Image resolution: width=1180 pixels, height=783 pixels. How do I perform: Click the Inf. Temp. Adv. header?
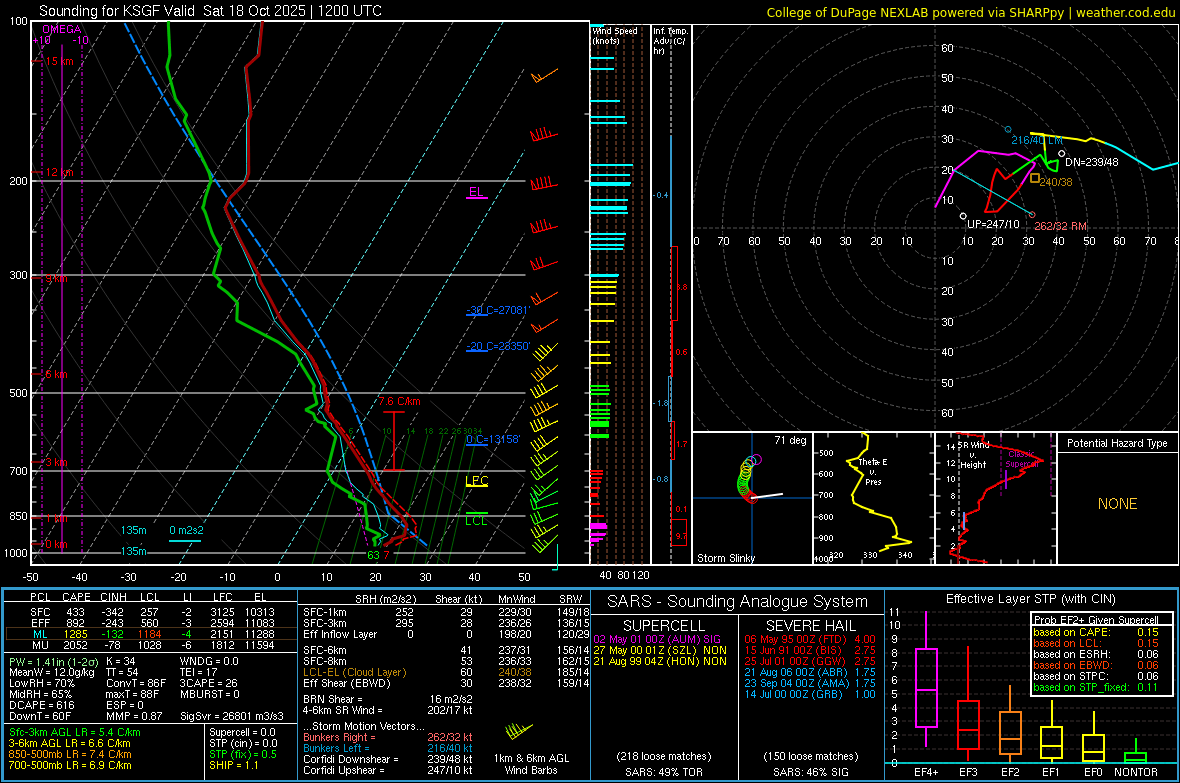[x=670, y=41]
